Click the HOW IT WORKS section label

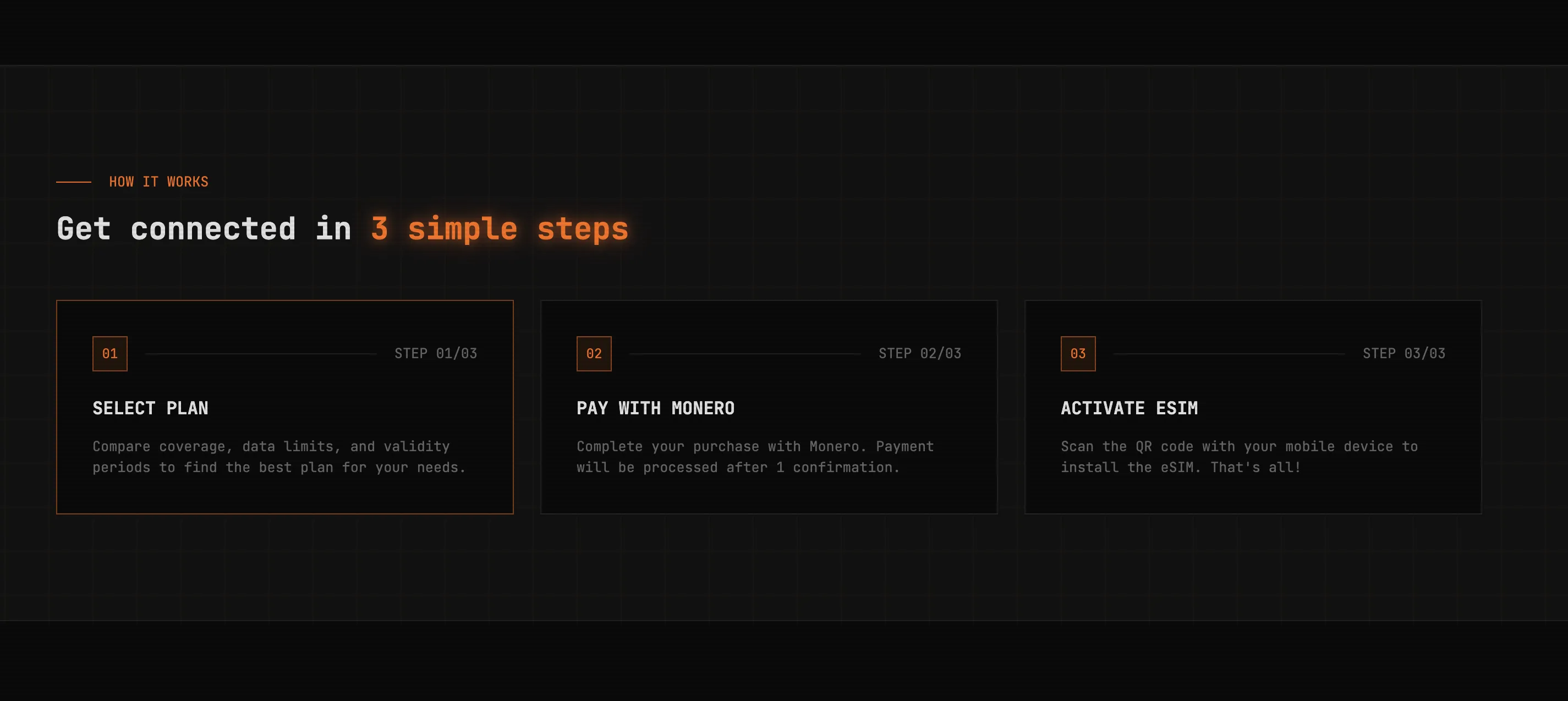159,182
